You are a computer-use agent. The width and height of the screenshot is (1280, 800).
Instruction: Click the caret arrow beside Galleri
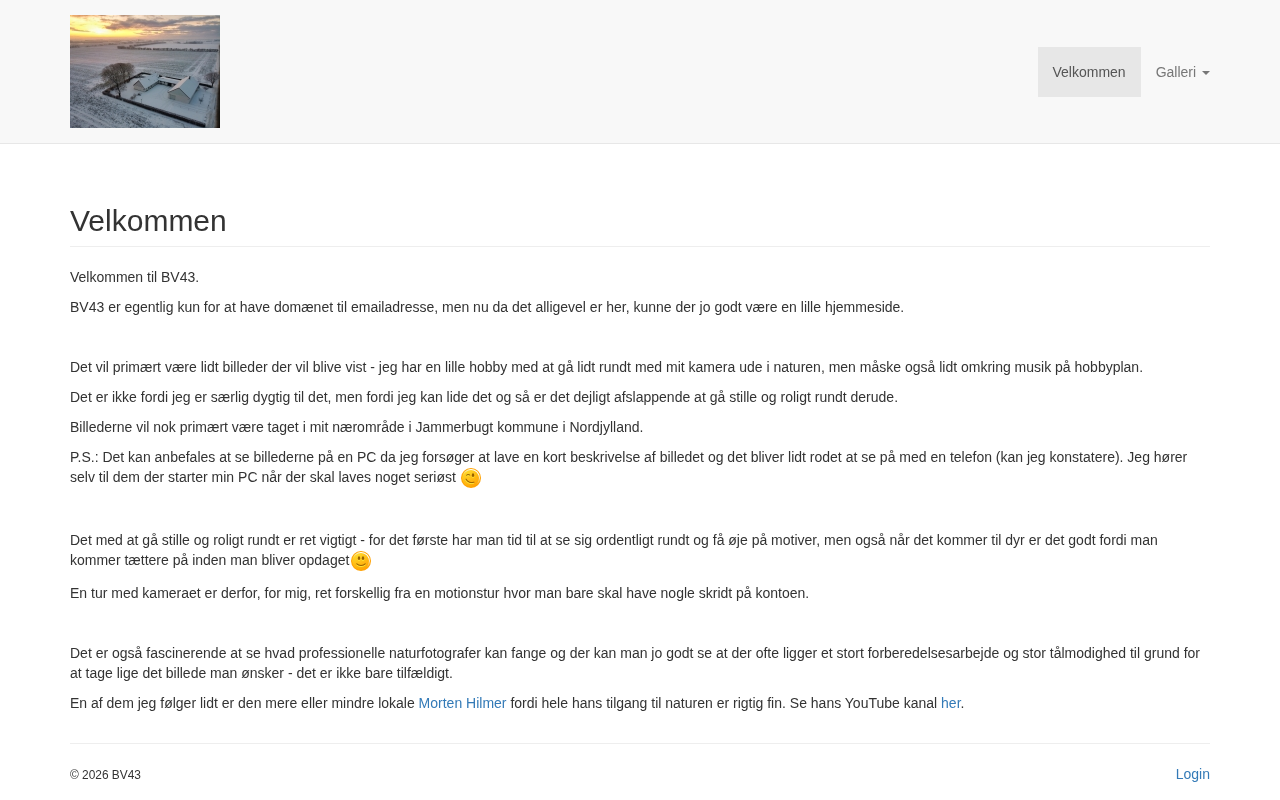pyautogui.click(x=1206, y=73)
